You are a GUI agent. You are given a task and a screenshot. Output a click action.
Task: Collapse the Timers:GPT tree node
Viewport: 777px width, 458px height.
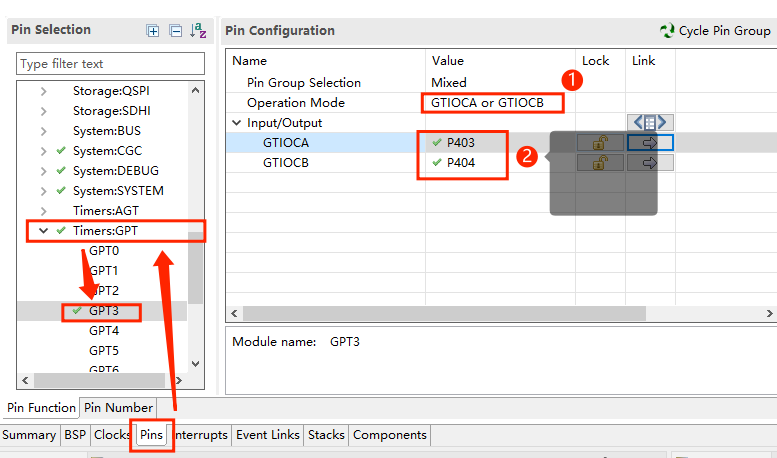[43, 231]
